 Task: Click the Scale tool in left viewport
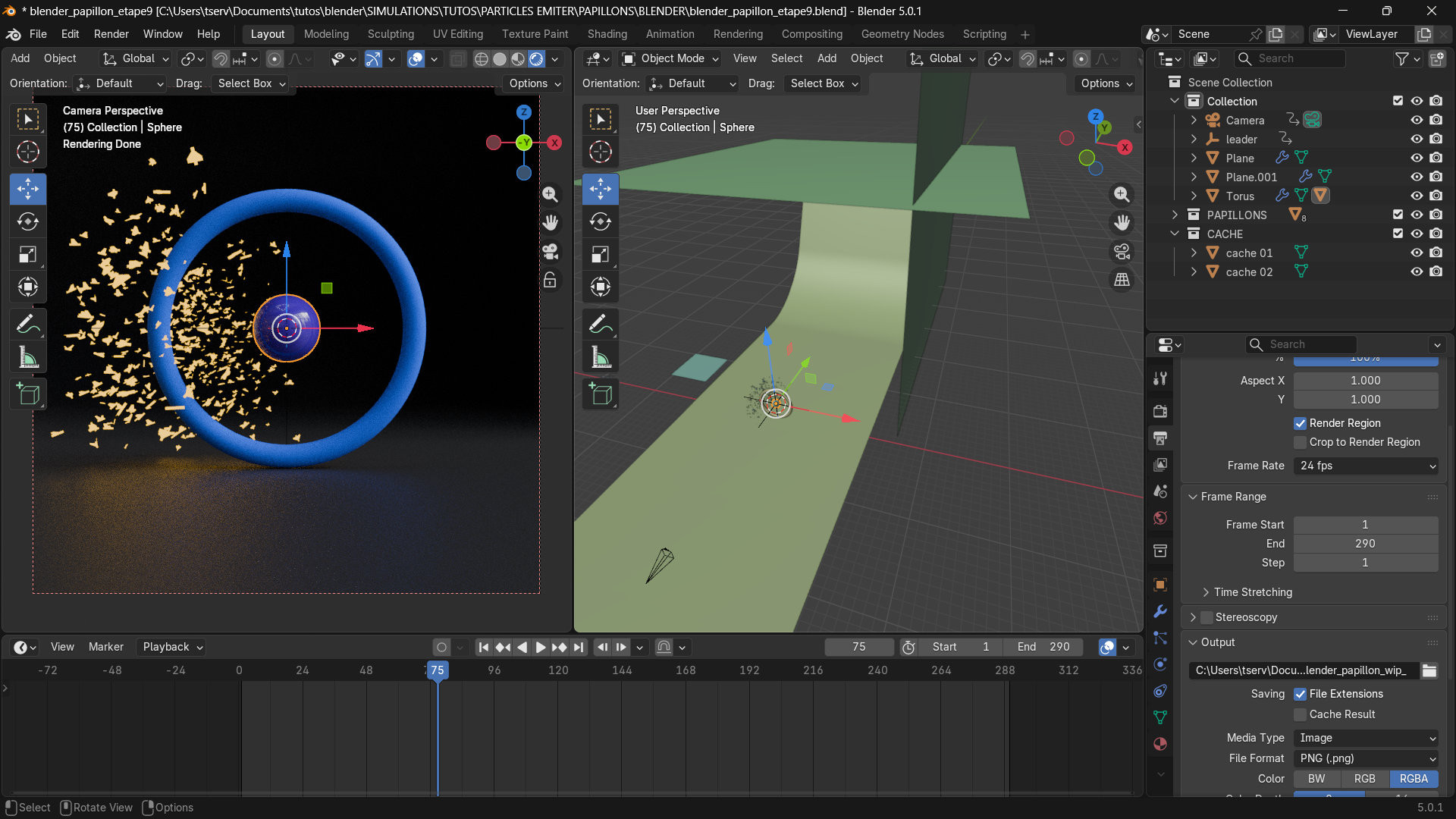28,254
